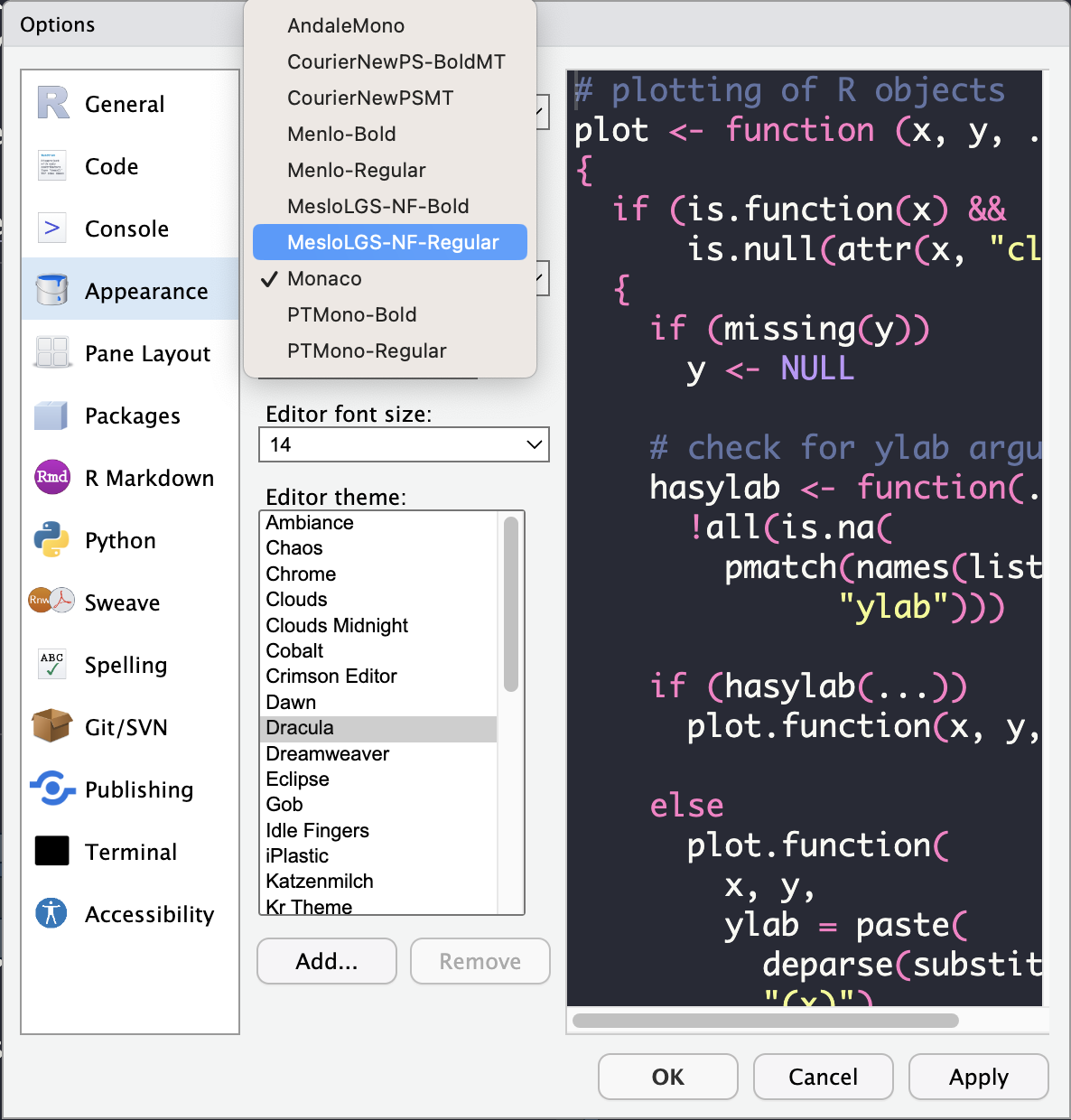The width and height of the screenshot is (1071, 1120).
Task: Select AndaleMono from the font list
Action: pos(345,25)
